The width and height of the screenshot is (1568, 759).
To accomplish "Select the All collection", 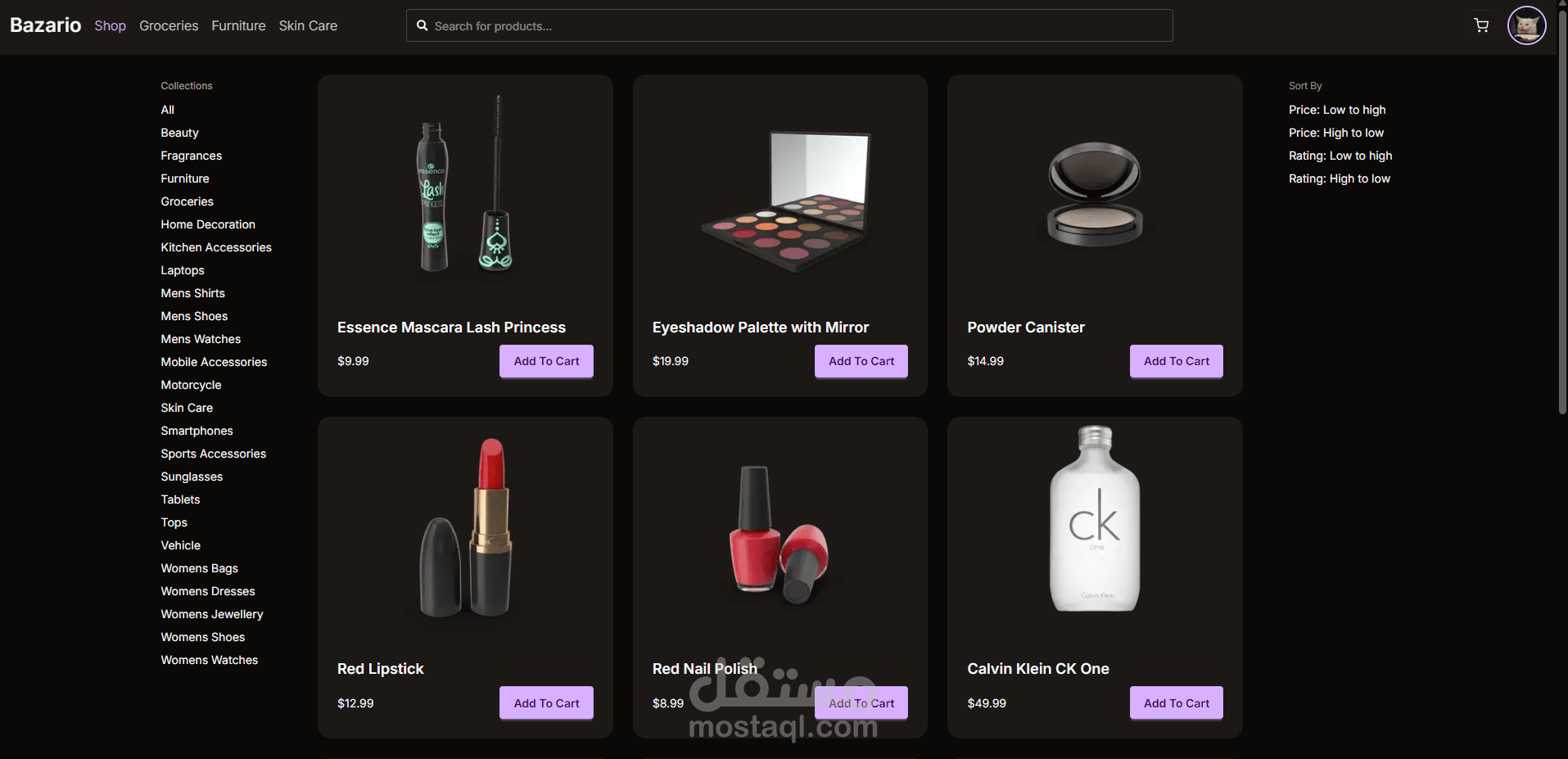I will 168,110.
